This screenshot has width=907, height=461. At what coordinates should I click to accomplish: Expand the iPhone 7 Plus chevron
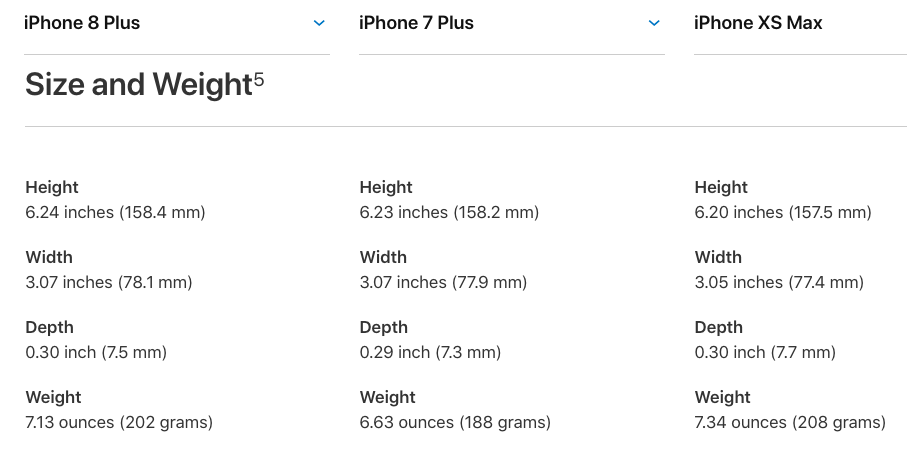(654, 23)
